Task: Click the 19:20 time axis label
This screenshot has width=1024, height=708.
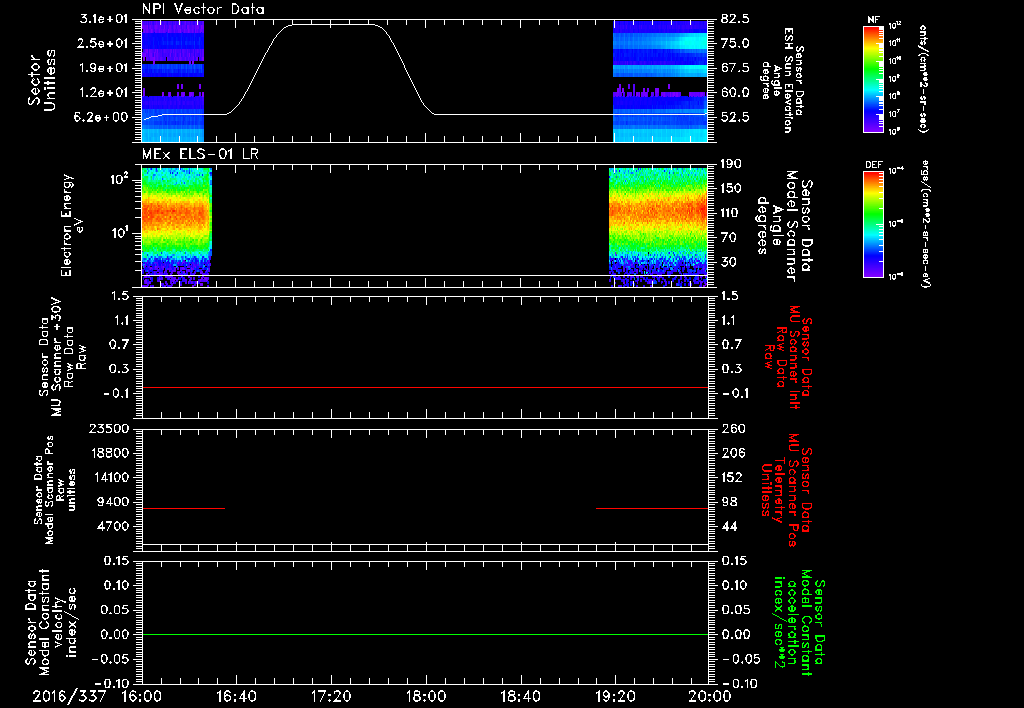Action: 616,696
